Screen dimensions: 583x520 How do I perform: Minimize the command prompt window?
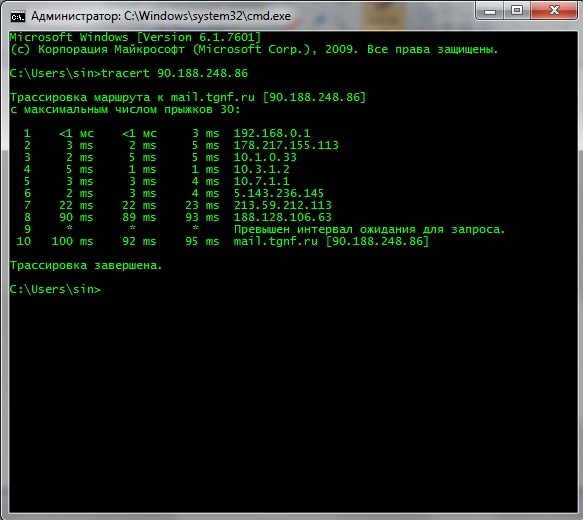(x=489, y=11)
